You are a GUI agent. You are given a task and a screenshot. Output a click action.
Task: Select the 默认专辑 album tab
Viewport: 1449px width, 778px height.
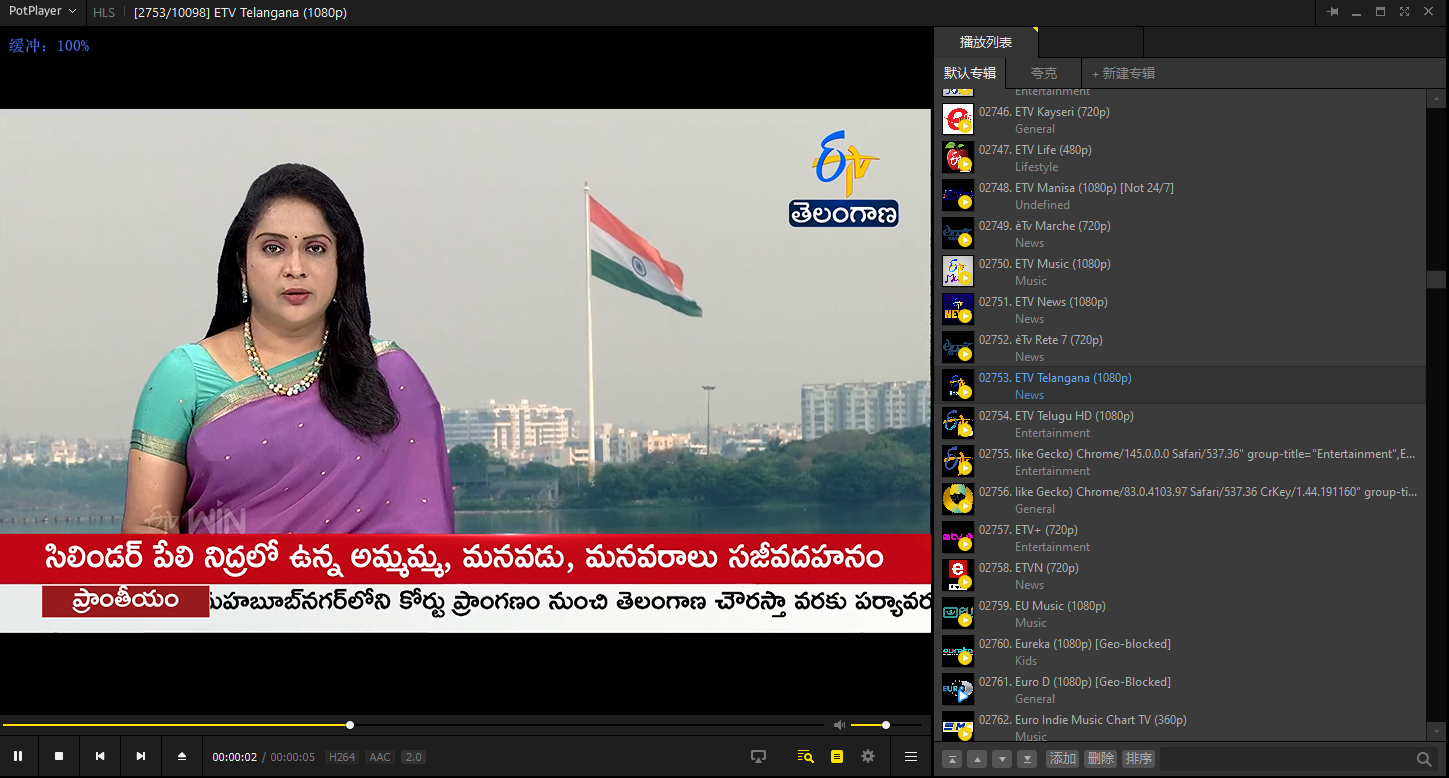coord(970,73)
